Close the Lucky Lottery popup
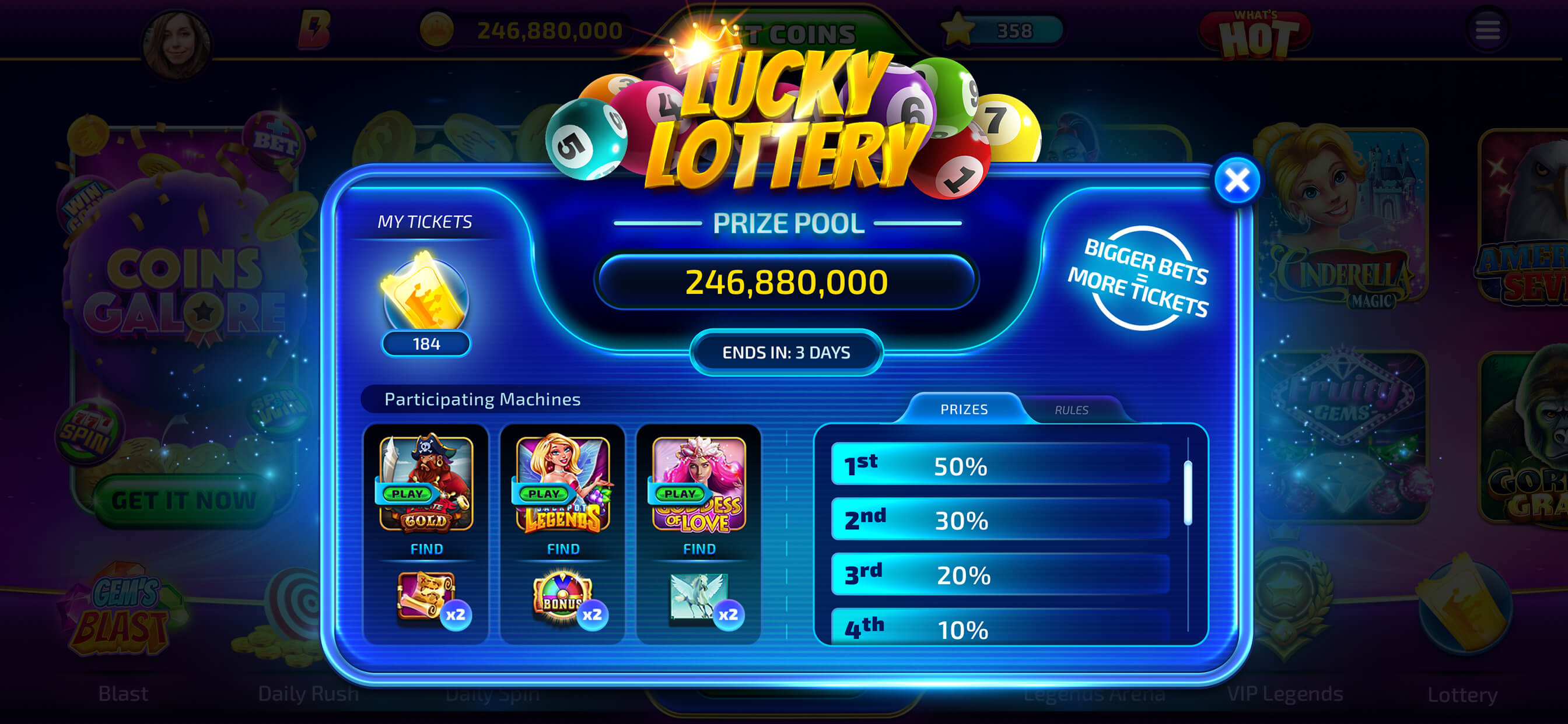Screen dimensions: 1568x724 tap(1236, 181)
